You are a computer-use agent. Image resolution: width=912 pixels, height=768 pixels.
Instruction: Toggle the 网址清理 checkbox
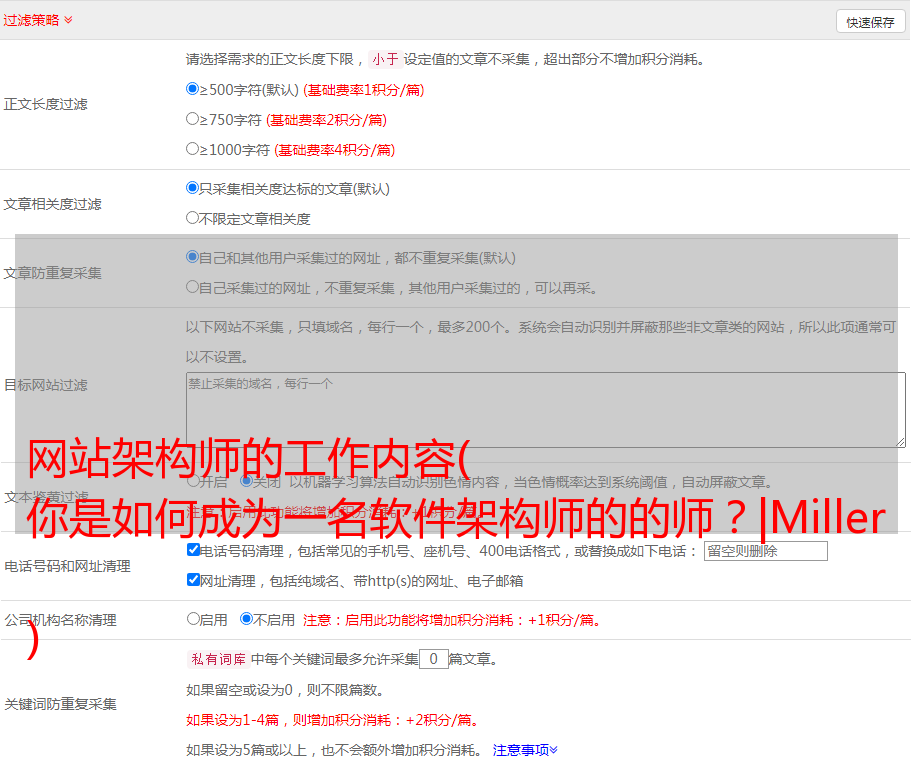pos(193,580)
